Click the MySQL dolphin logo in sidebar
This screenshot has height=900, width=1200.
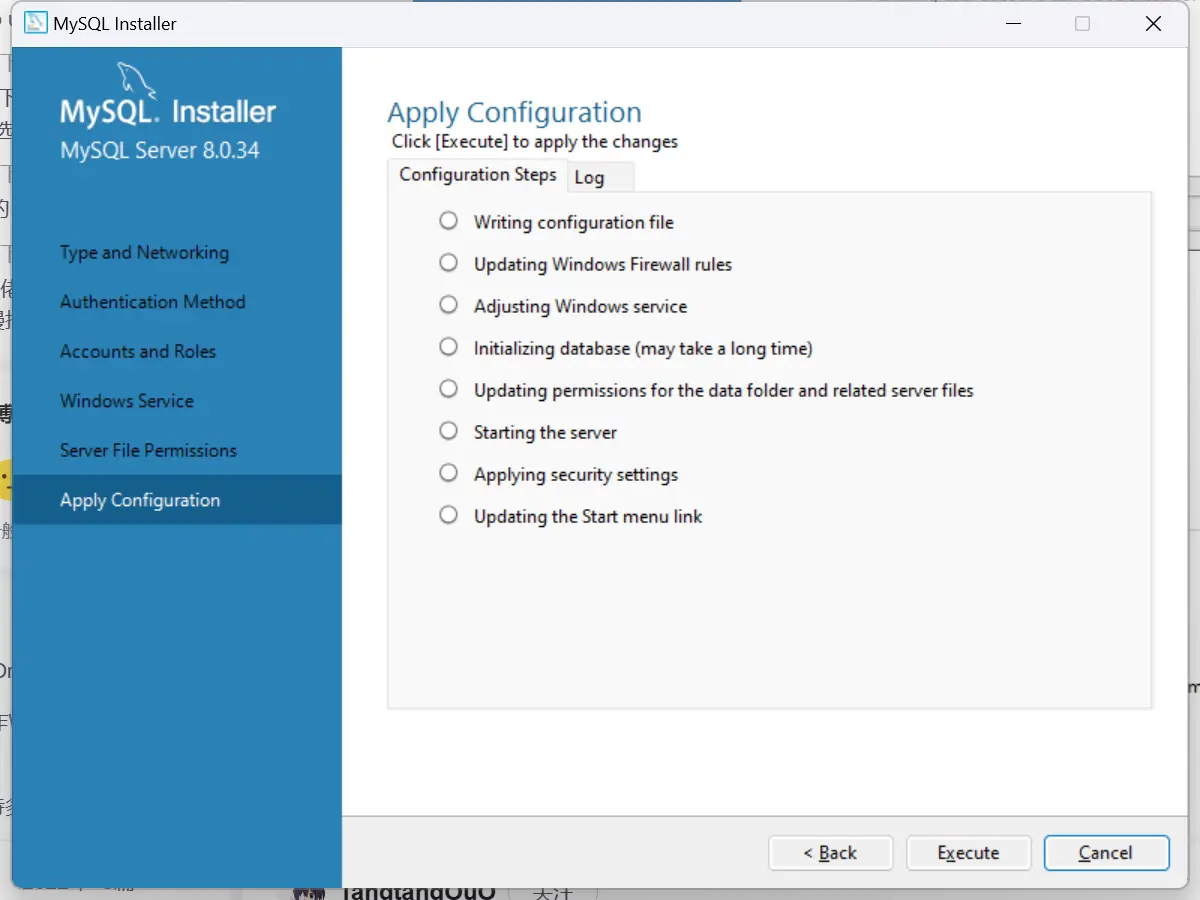point(136,80)
